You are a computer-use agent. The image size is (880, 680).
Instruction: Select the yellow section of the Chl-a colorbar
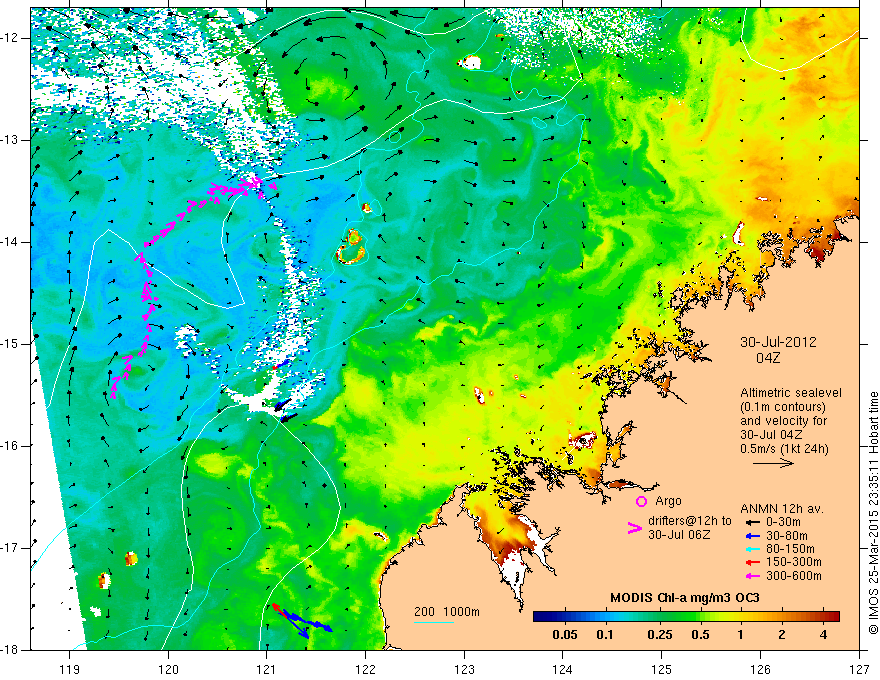point(730,617)
